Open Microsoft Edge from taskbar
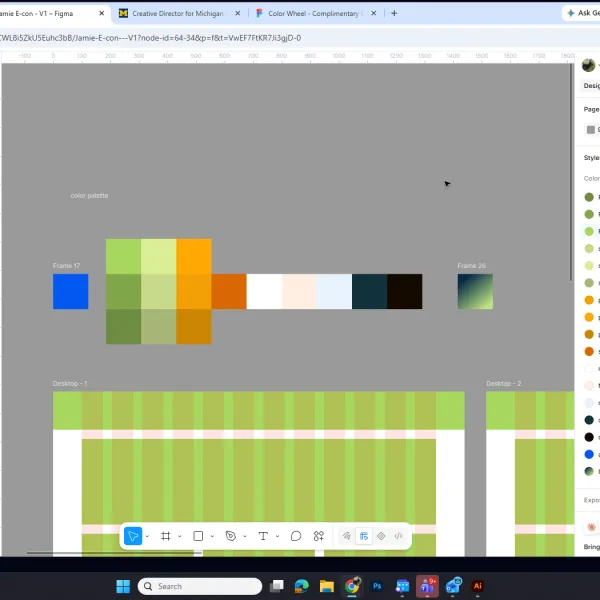Screen dimensions: 600x600 [x=302, y=586]
